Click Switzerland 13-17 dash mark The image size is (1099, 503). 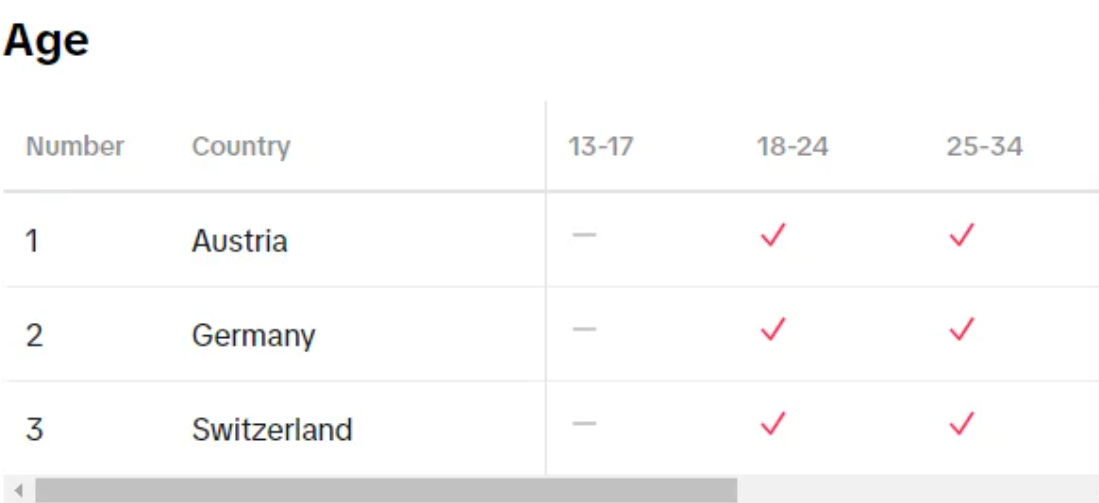pos(584,424)
